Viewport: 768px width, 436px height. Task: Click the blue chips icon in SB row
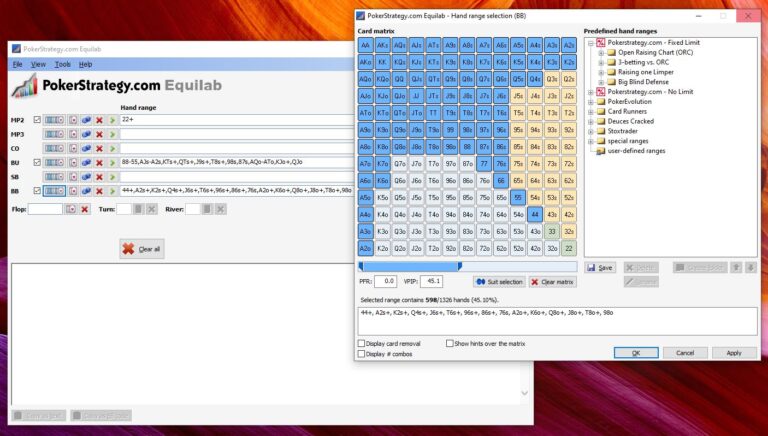[x=86, y=176]
